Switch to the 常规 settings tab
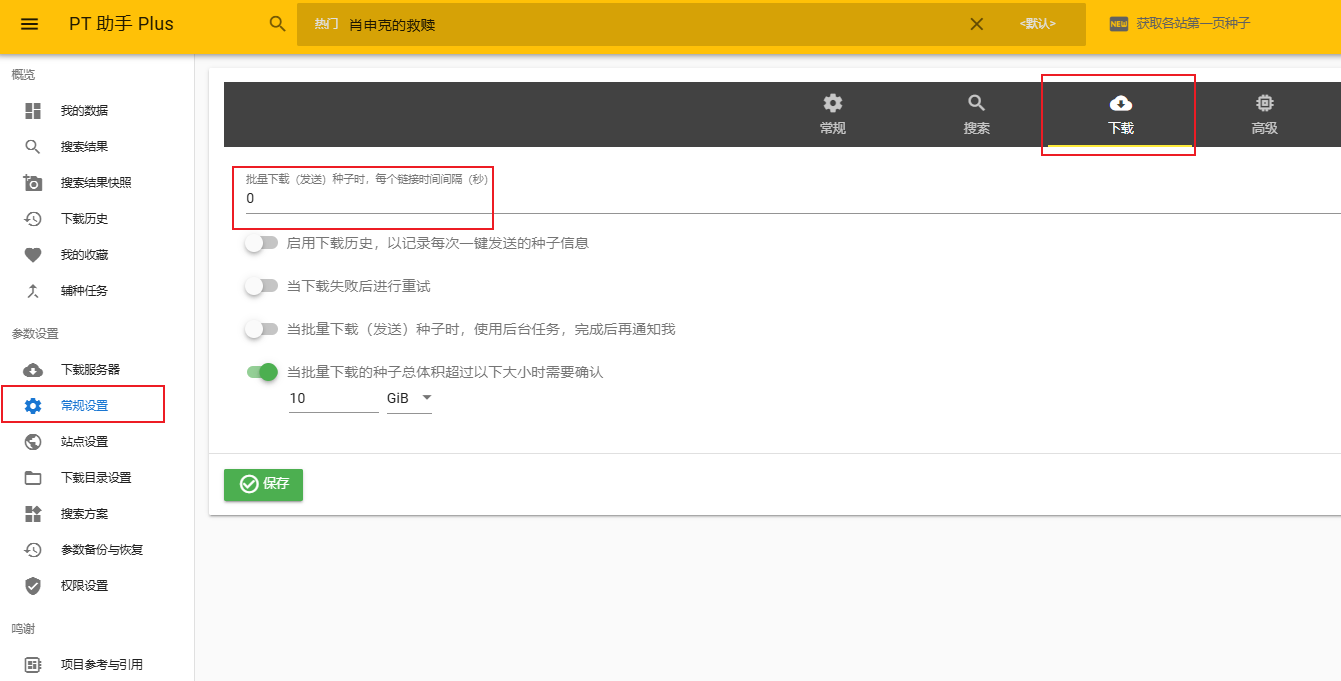Viewport: 1341px width, 681px height. click(x=832, y=114)
